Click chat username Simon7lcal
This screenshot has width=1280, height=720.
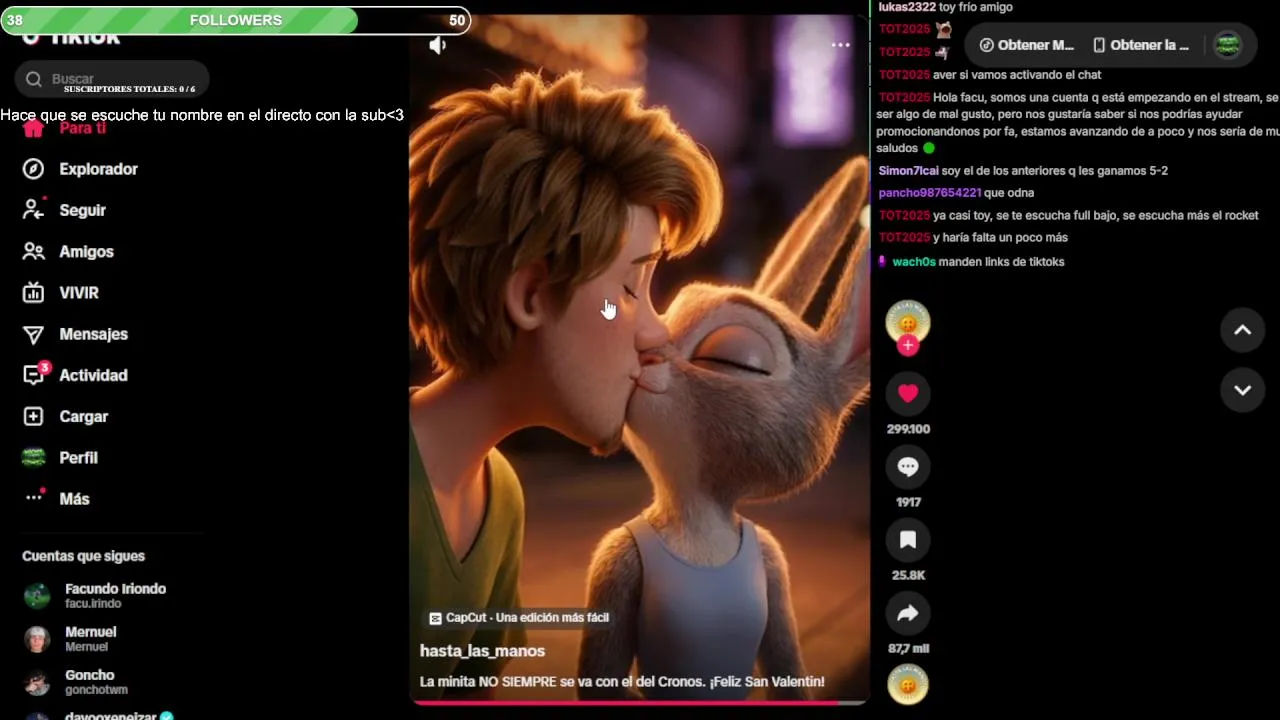(x=908, y=171)
